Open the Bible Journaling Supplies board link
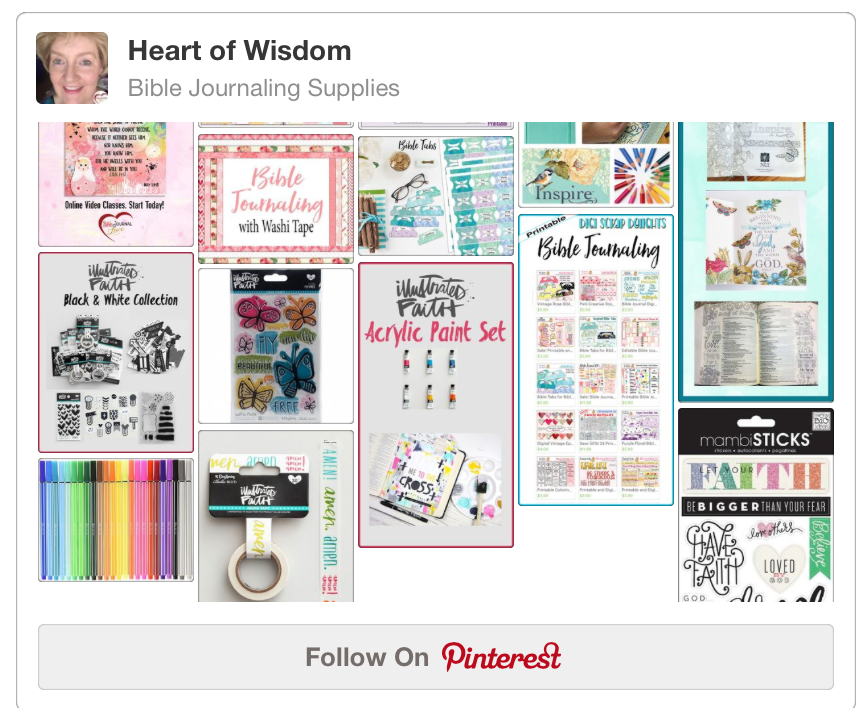864x708 pixels. tap(263, 88)
